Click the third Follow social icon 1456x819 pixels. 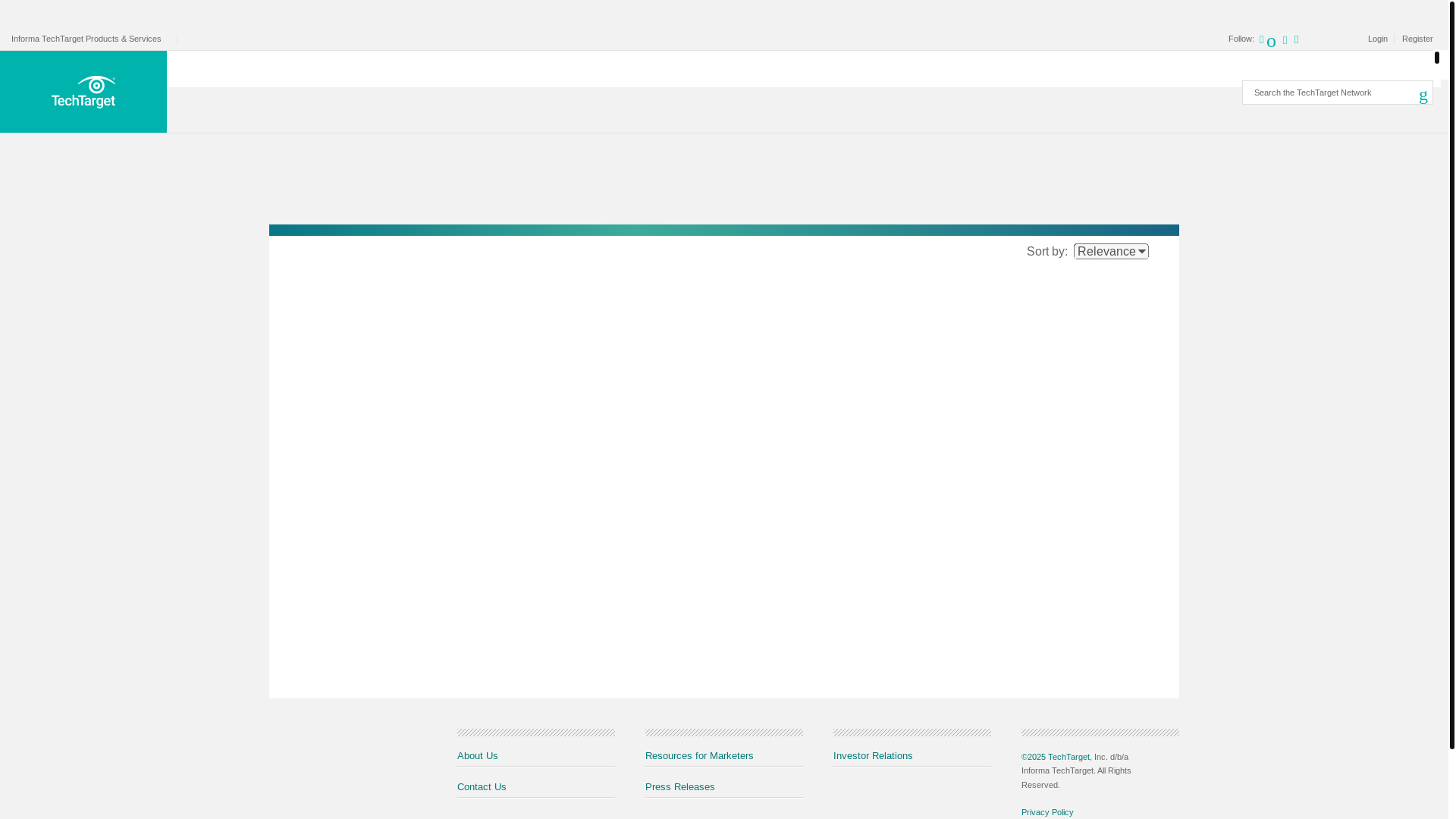point(1285,40)
